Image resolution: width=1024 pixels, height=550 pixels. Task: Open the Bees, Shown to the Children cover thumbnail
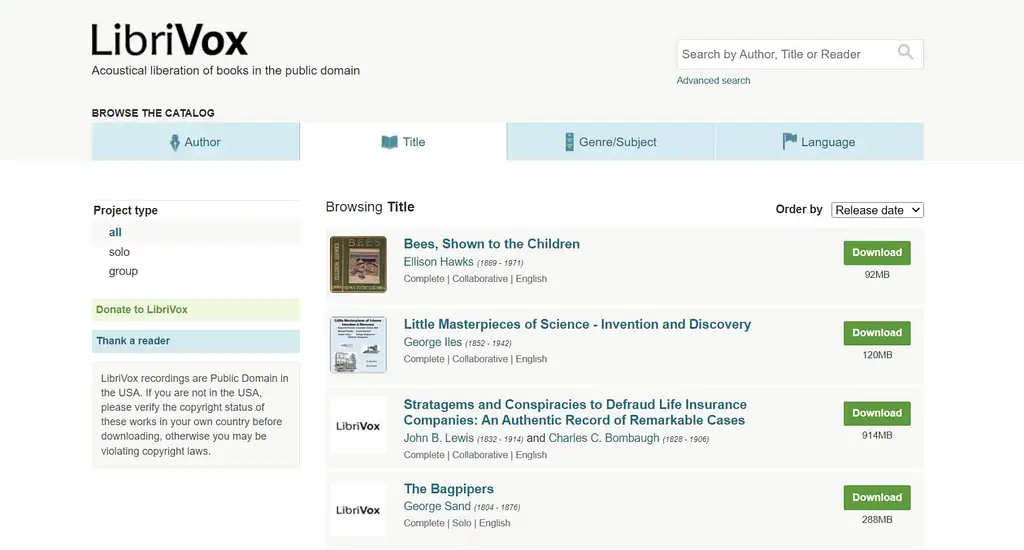[x=358, y=264]
